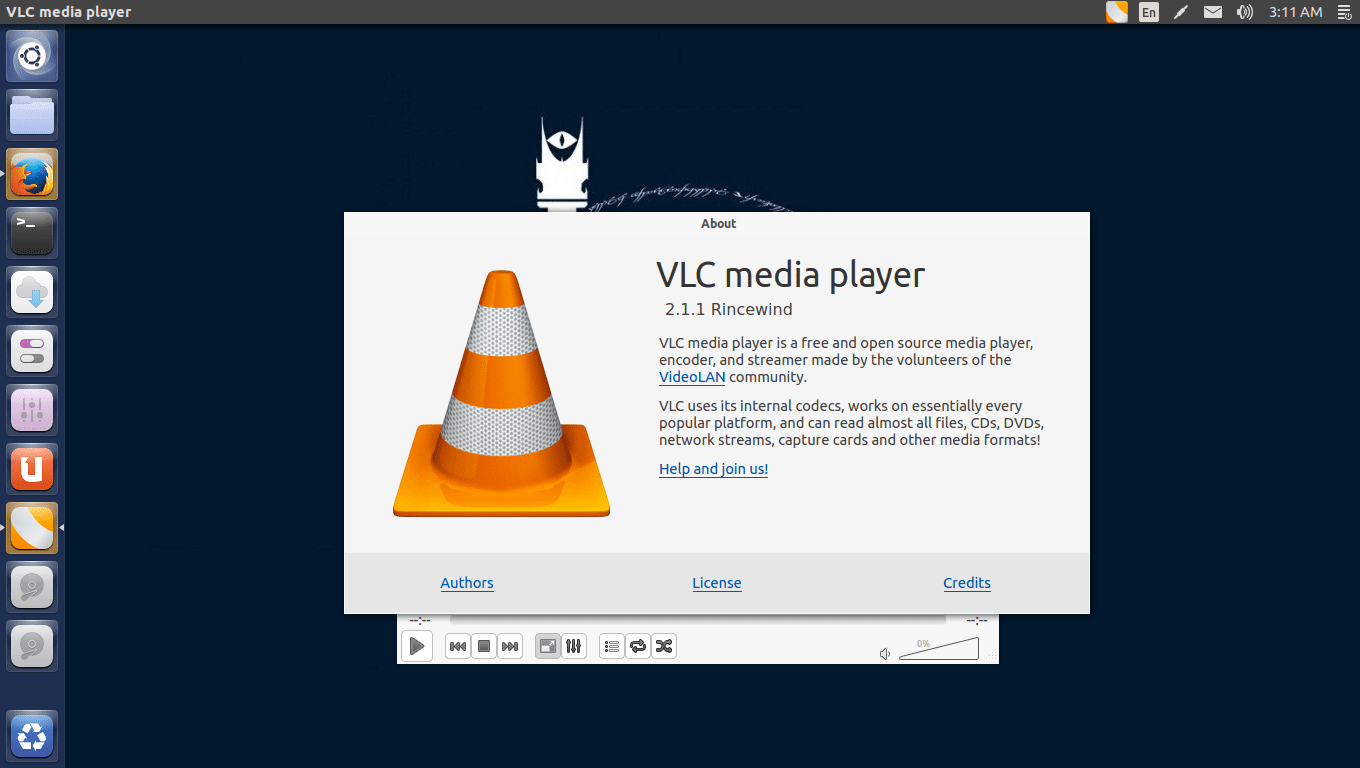Open the mail messaging indicator

[x=1213, y=12]
